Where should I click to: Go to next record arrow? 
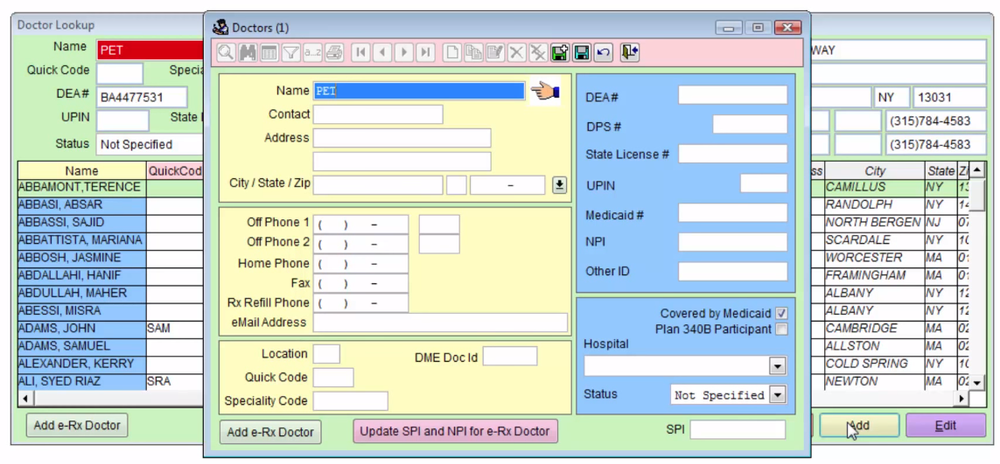pos(404,52)
